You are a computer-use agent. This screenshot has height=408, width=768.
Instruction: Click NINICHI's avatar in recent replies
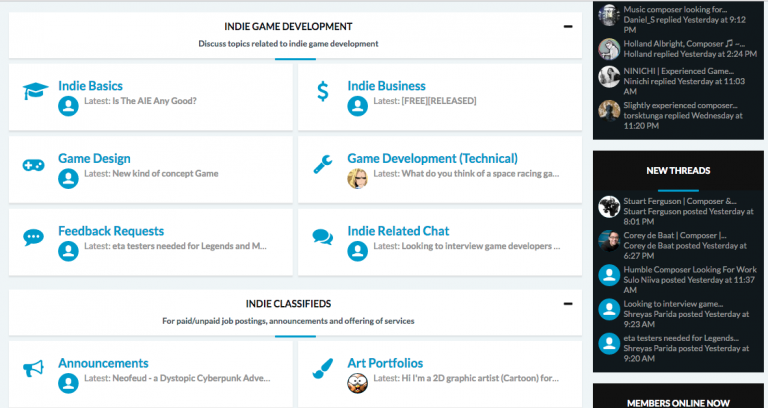(x=609, y=77)
